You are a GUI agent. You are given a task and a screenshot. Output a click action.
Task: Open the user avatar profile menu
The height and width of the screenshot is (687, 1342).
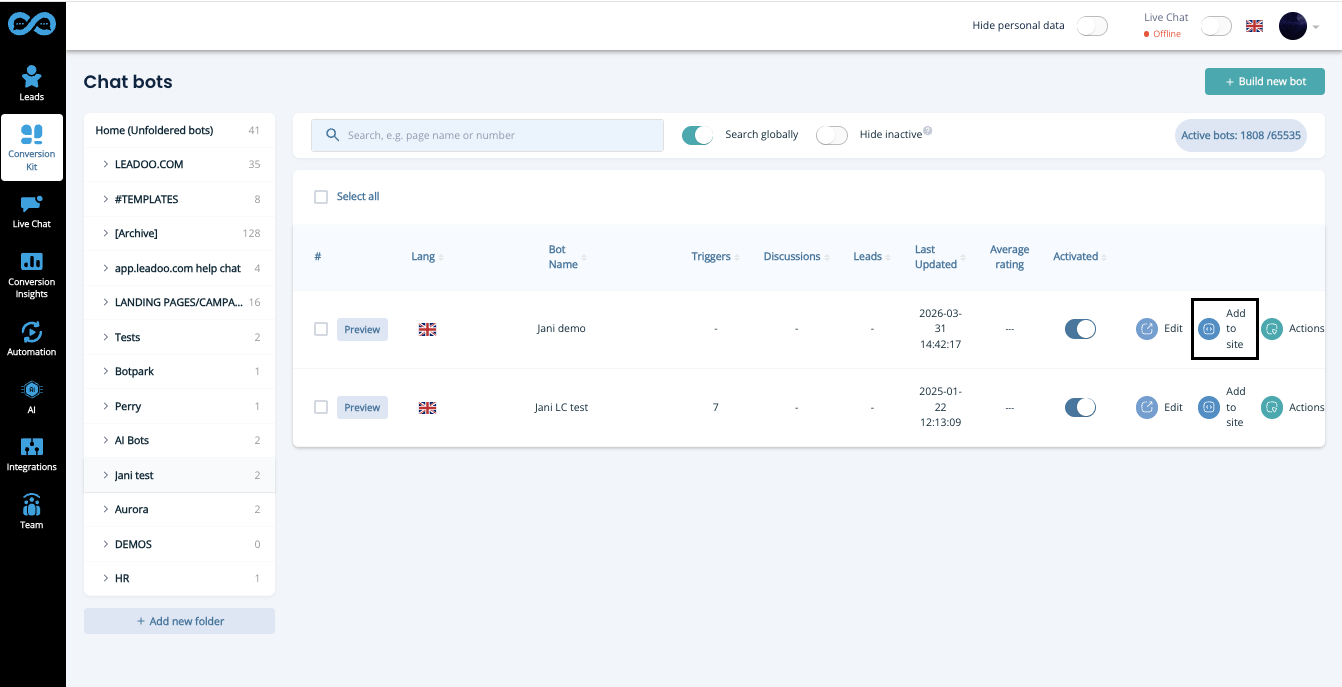click(x=1293, y=26)
